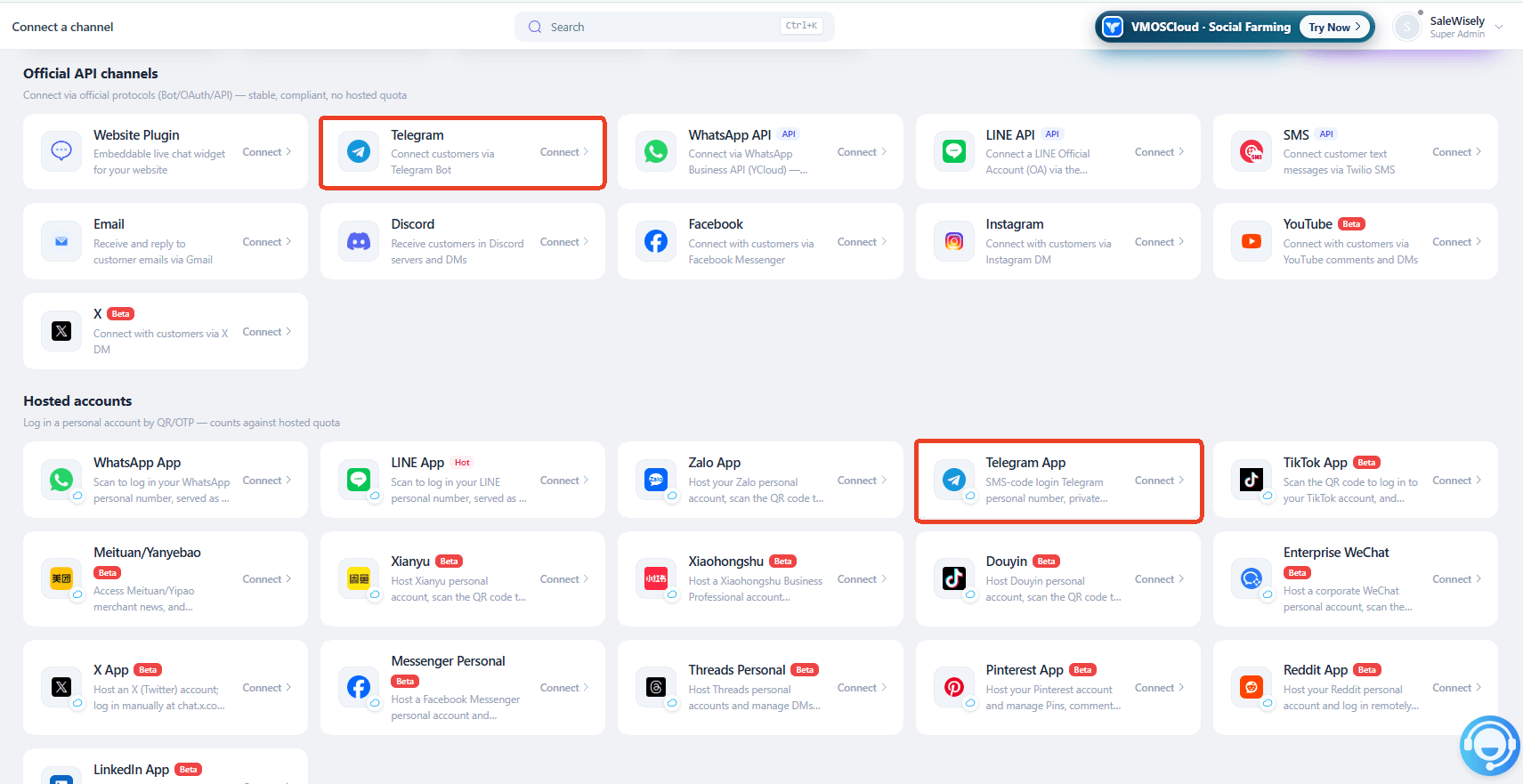This screenshot has width=1523, height=784.
Task: Connect the WhatsApp API channel
Action: 862,152
